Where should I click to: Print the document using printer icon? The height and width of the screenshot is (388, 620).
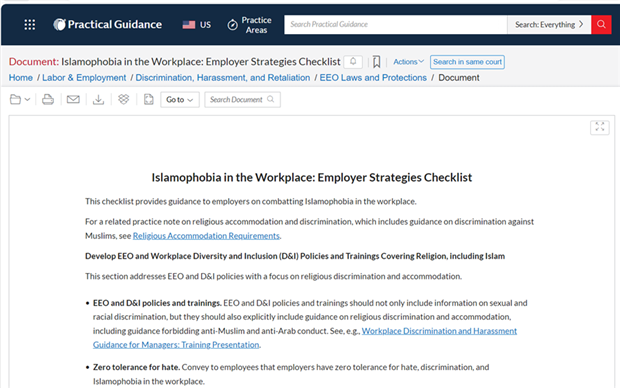pyautogui.click(x=48, y=100)
